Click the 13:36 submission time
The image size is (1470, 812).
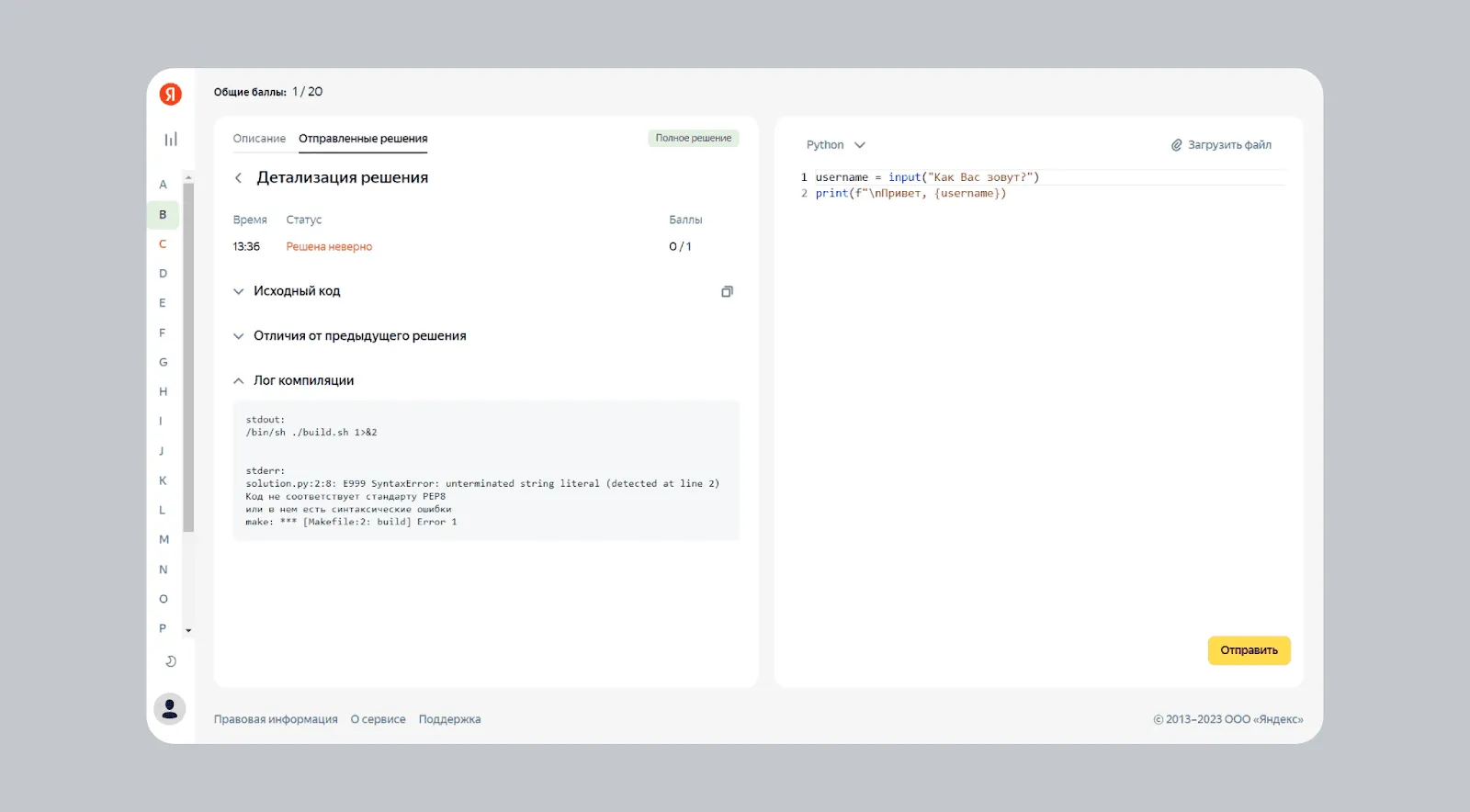(246, 247)
